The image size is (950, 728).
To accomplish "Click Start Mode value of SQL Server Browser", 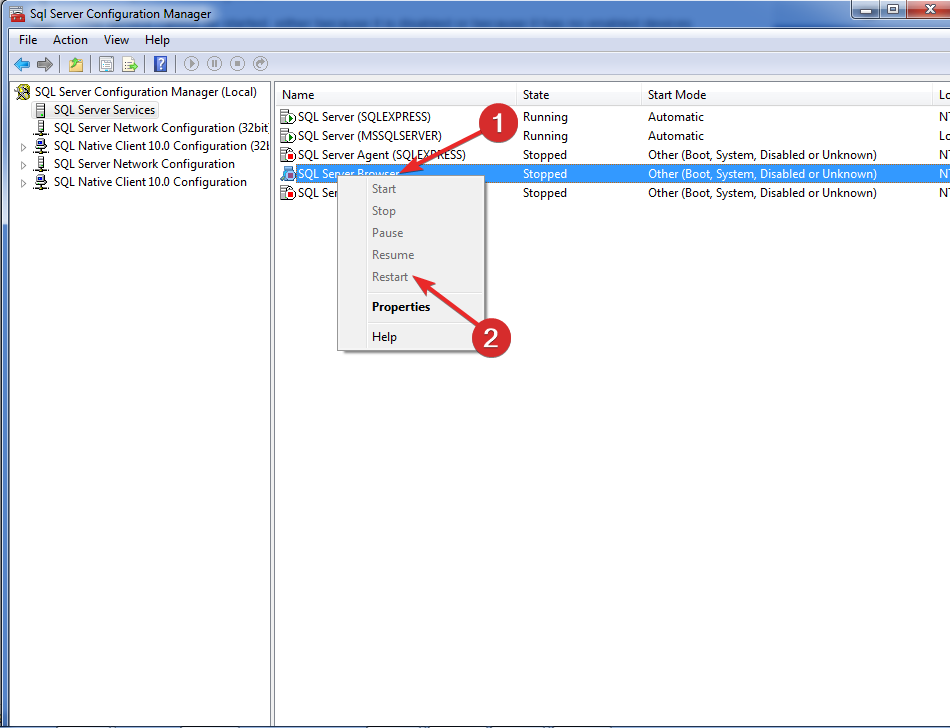I will click(762, 174).
